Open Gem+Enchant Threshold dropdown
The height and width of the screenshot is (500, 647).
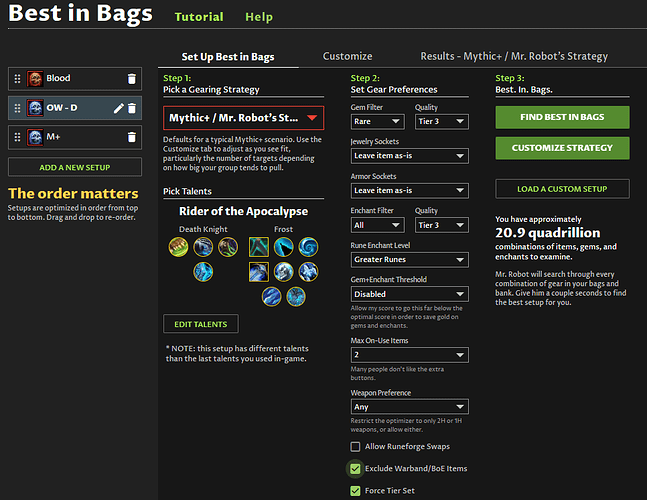pos(409,294)
